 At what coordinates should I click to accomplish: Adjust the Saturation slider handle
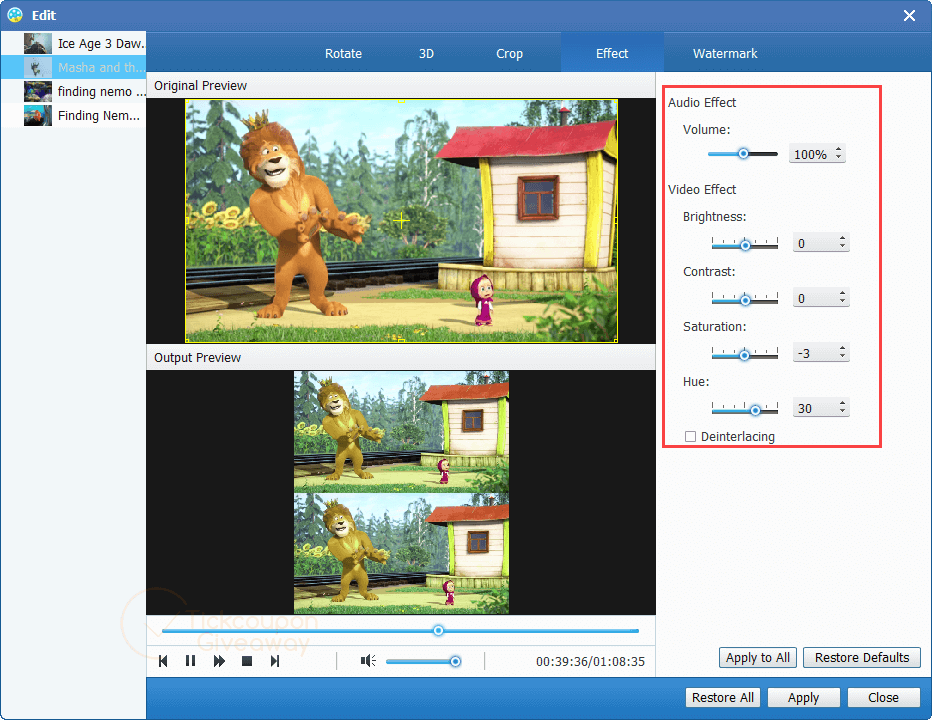click(x=744, y=355)
